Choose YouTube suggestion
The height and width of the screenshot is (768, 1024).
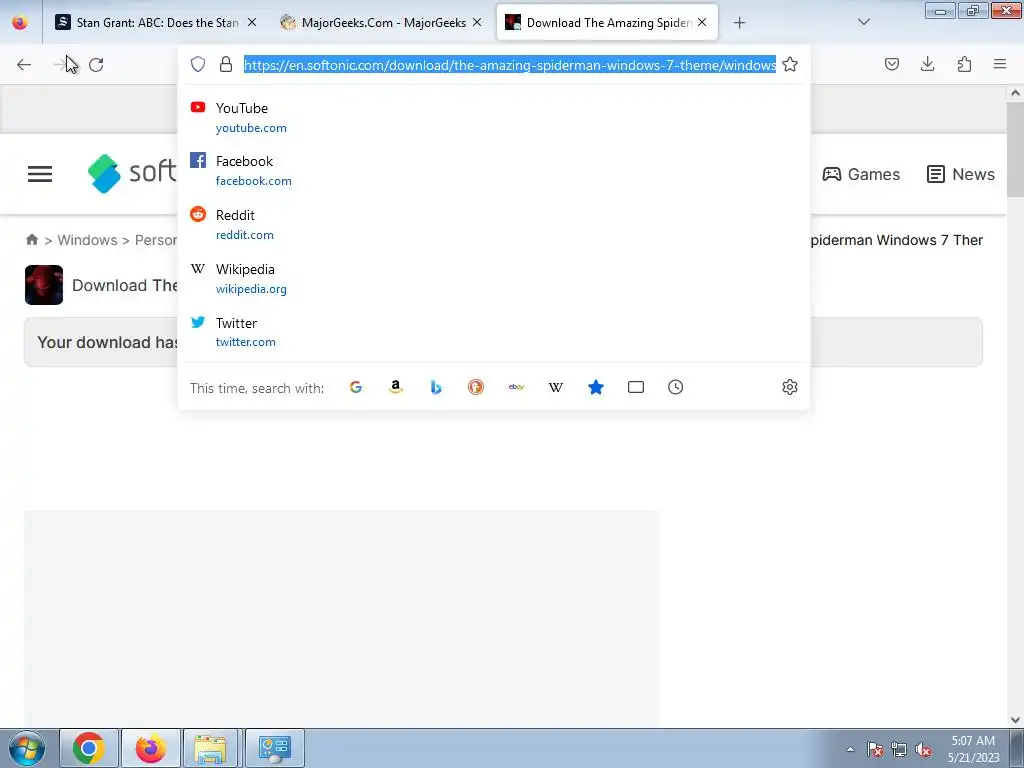click(494, 117)
